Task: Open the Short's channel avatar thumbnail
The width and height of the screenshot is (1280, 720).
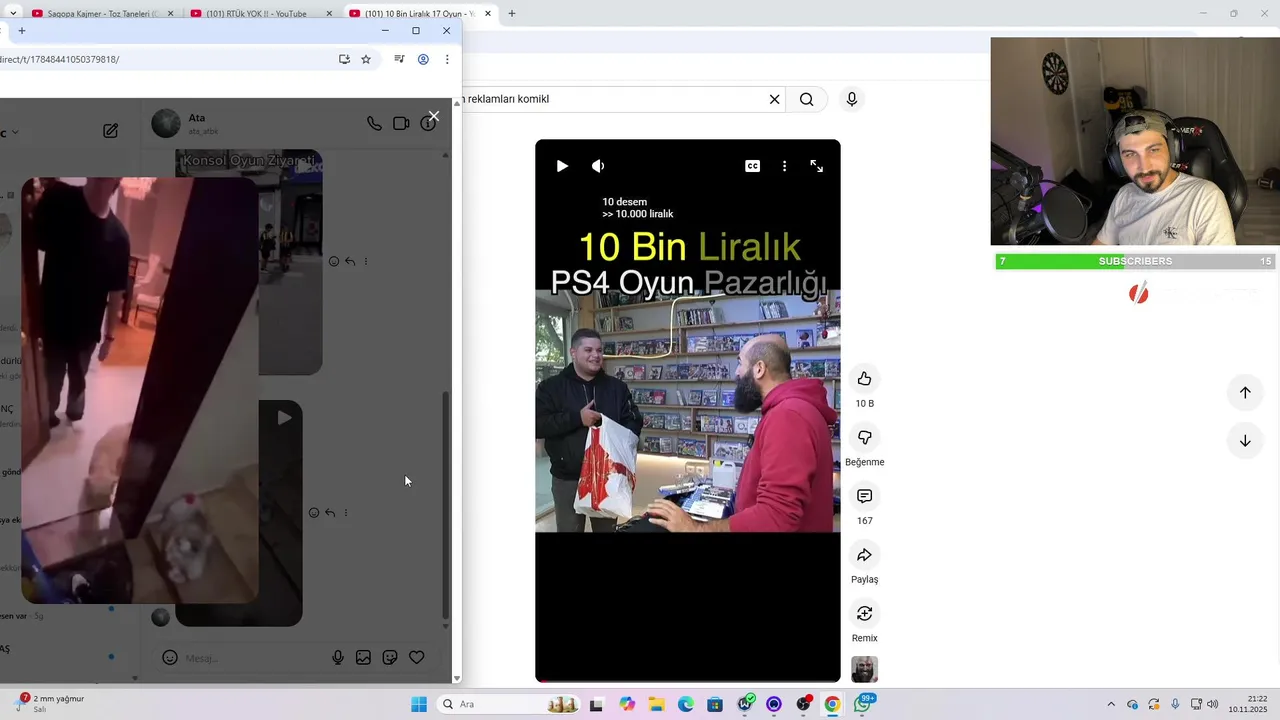Action: (x=864, y=669)
